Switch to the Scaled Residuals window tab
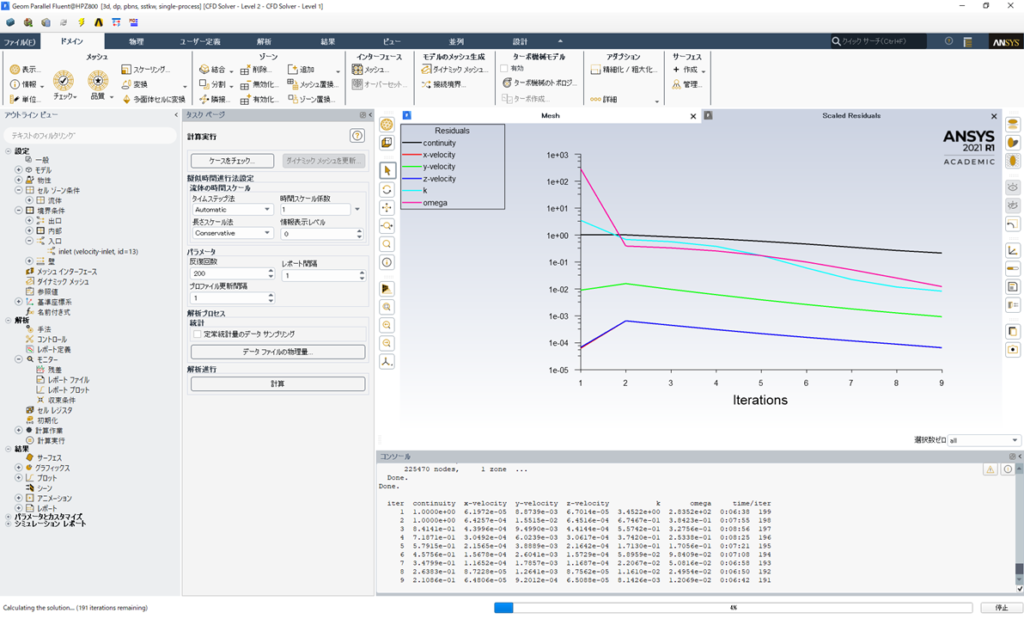The height and width of the screenshot is (619, 1024). point(851,116)
